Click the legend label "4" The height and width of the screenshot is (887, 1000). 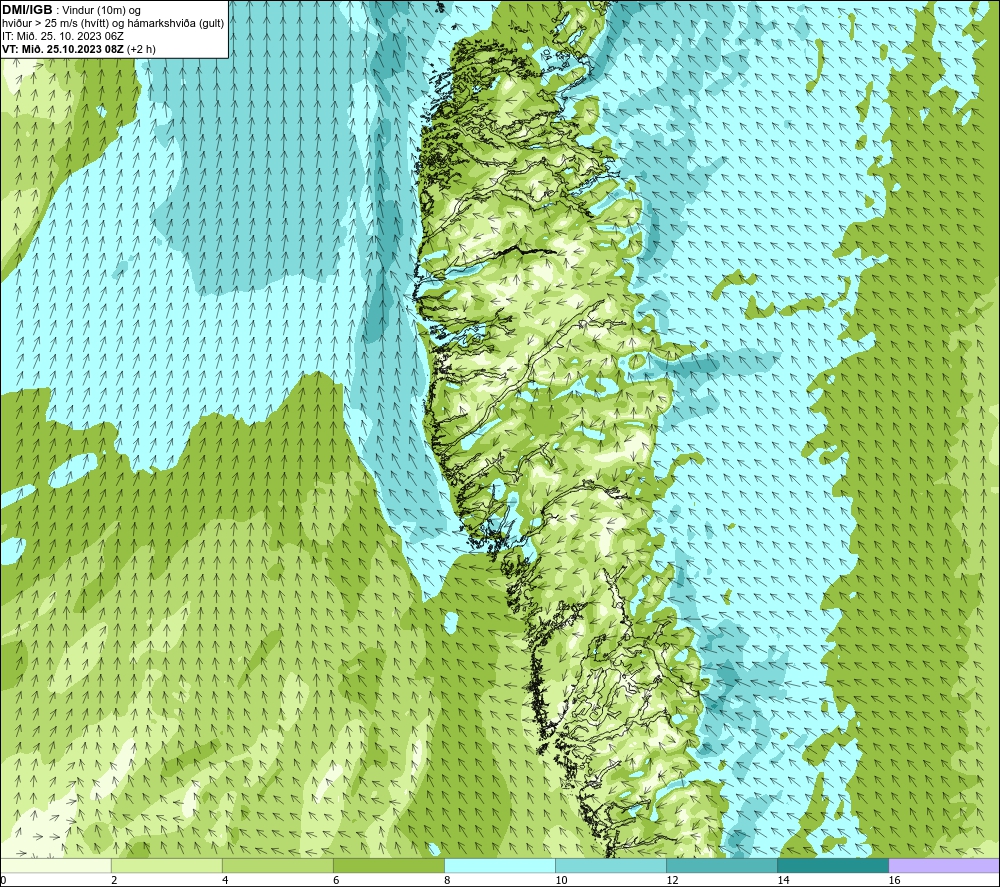tap(225, 880)
